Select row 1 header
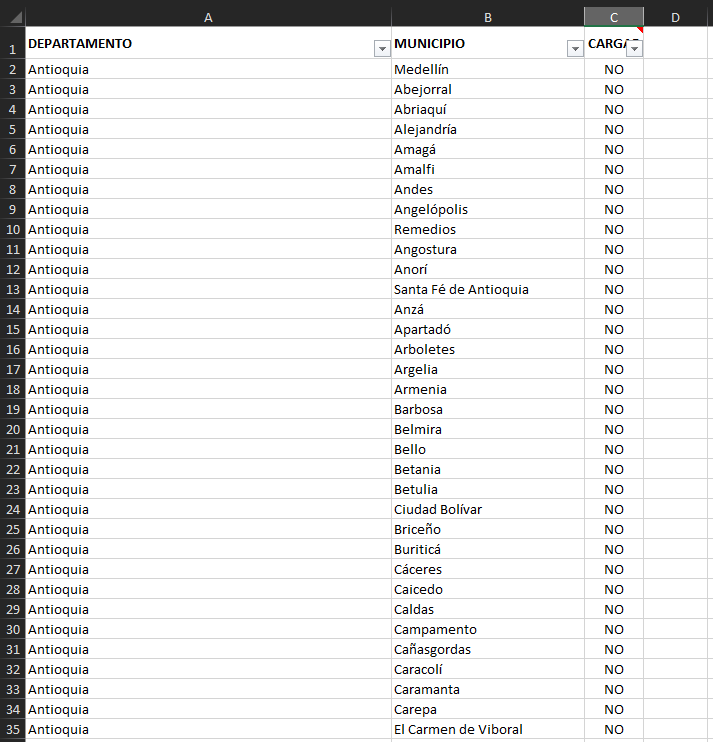The height and width of the screenshot is (742, 713). tap(13, 49)
